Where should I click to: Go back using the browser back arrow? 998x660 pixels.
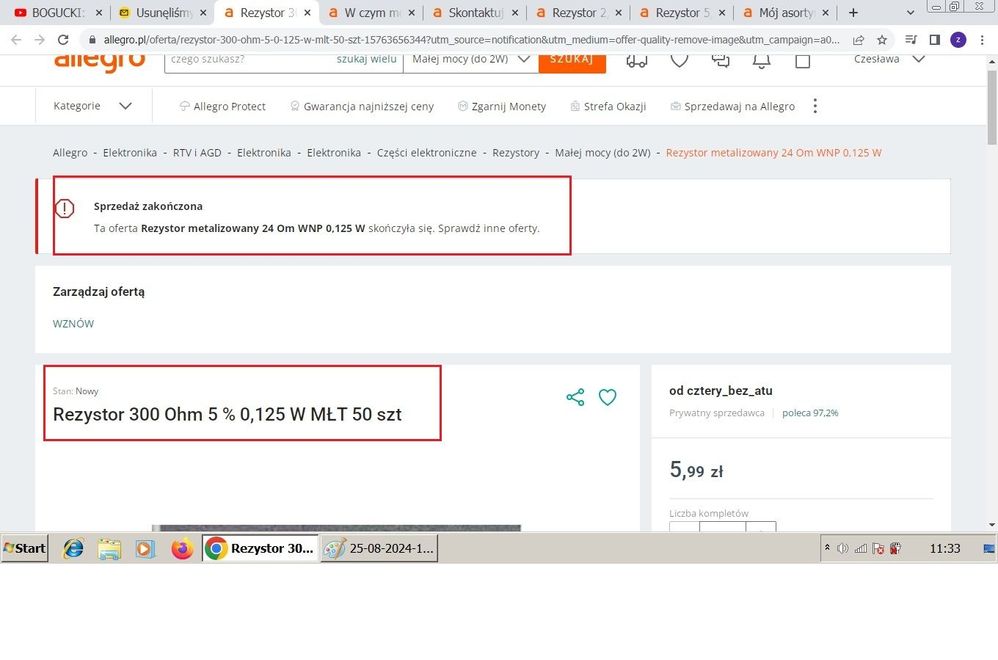coord(16,39)
